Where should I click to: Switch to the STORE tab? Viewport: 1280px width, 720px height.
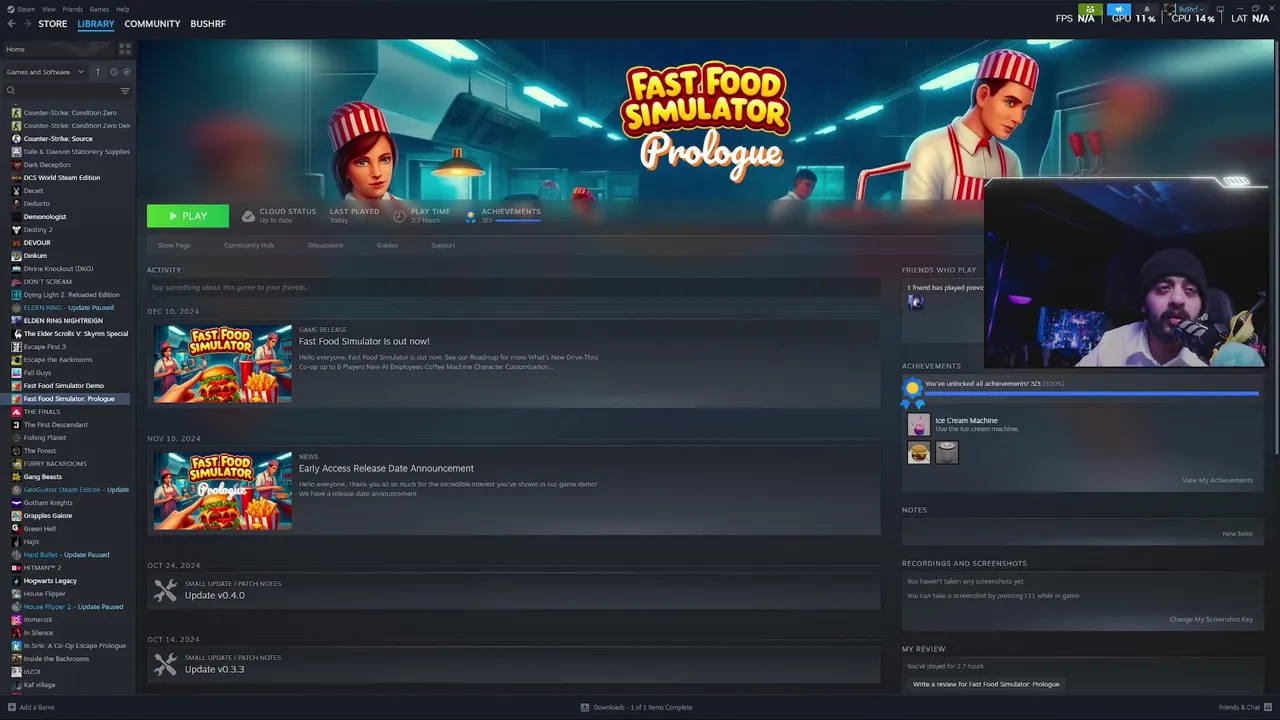tap(53, 23)
